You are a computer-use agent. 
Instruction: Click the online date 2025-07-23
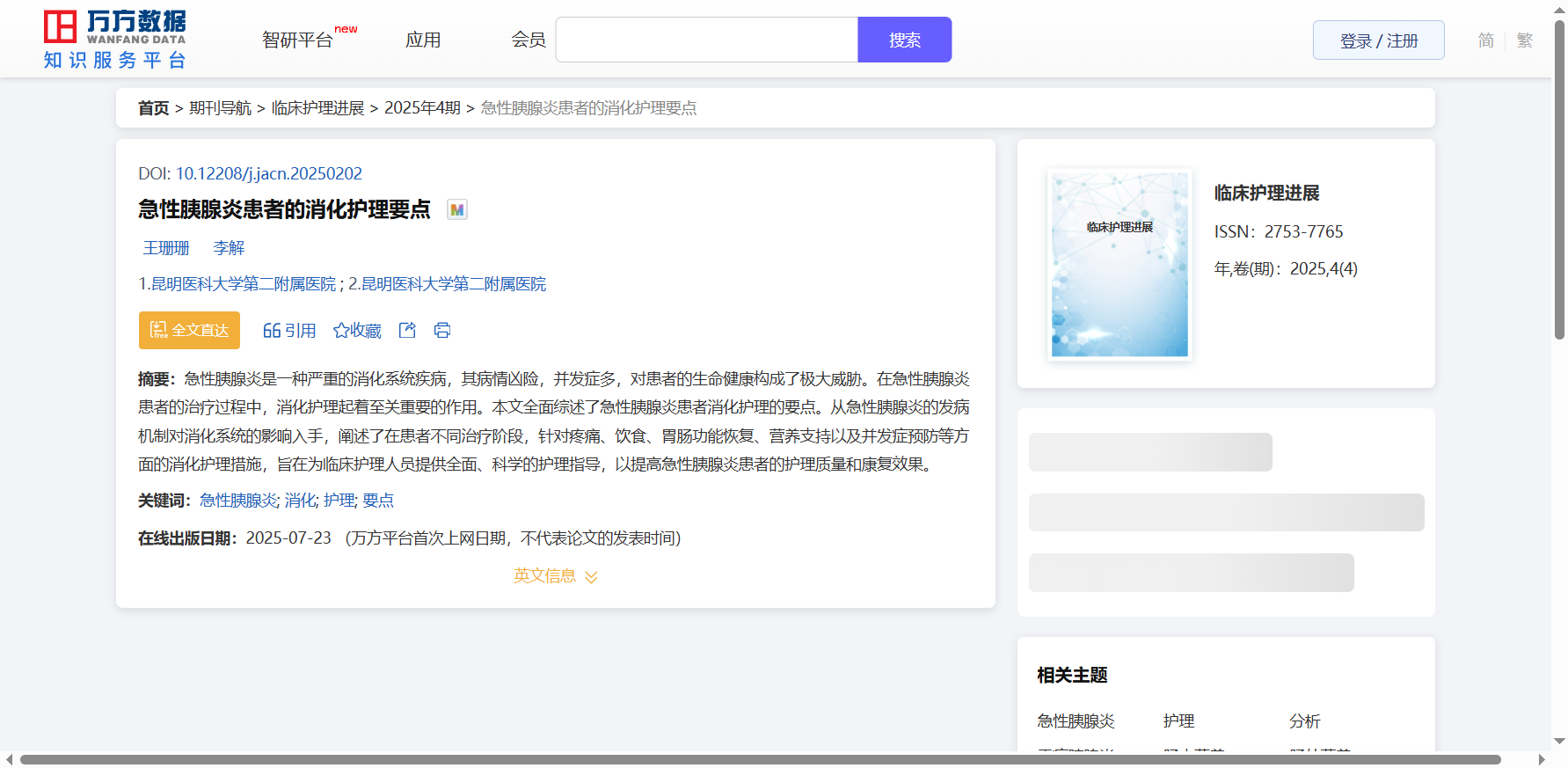click(x=288, y=538)
